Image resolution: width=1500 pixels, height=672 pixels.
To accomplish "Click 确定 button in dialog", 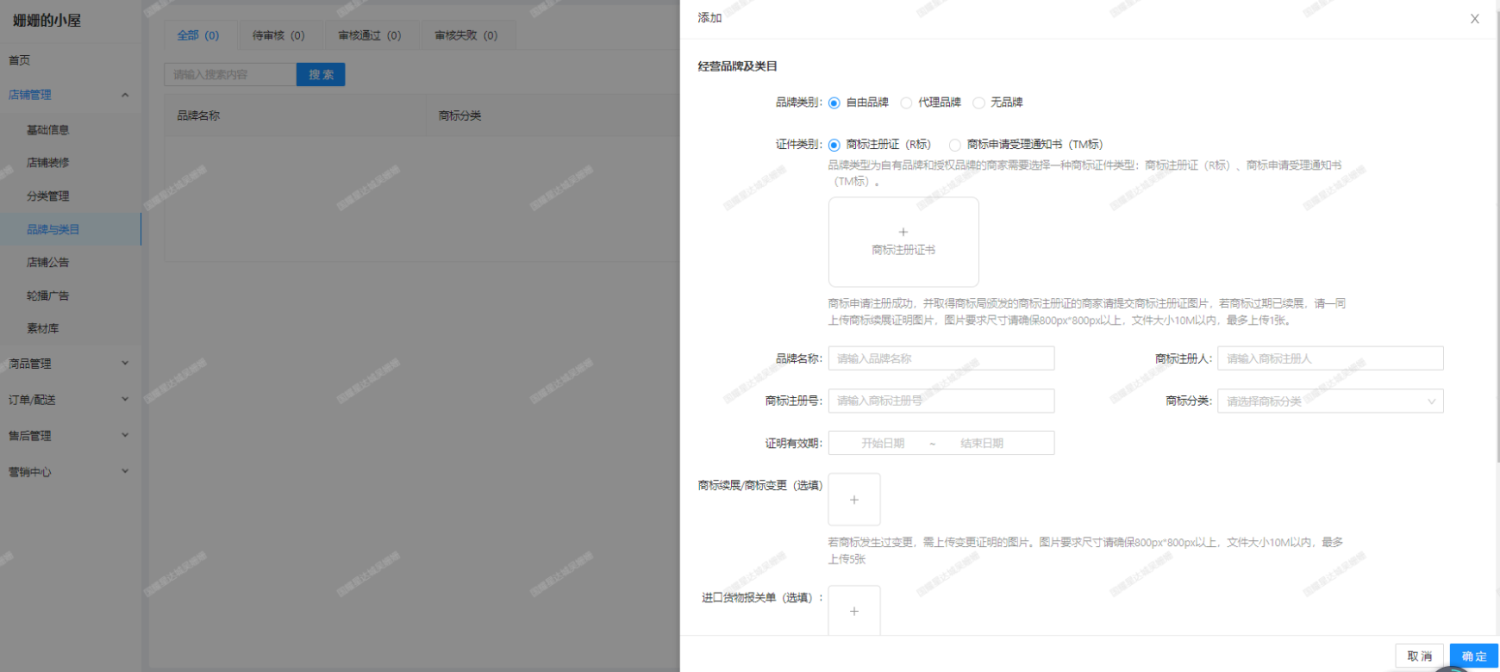I will (1475, 656).
